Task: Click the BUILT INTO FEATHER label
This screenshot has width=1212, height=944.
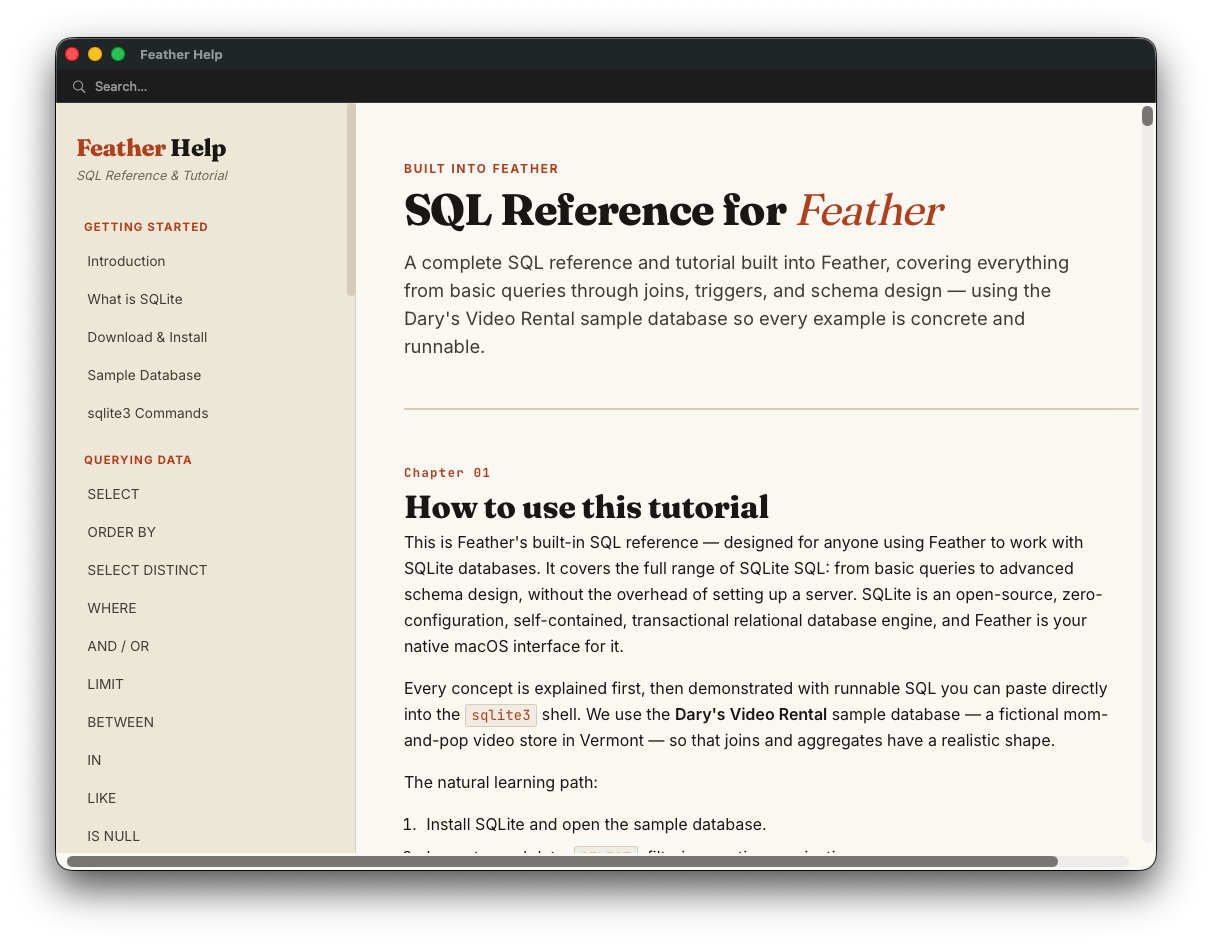Action: (481, 169)
